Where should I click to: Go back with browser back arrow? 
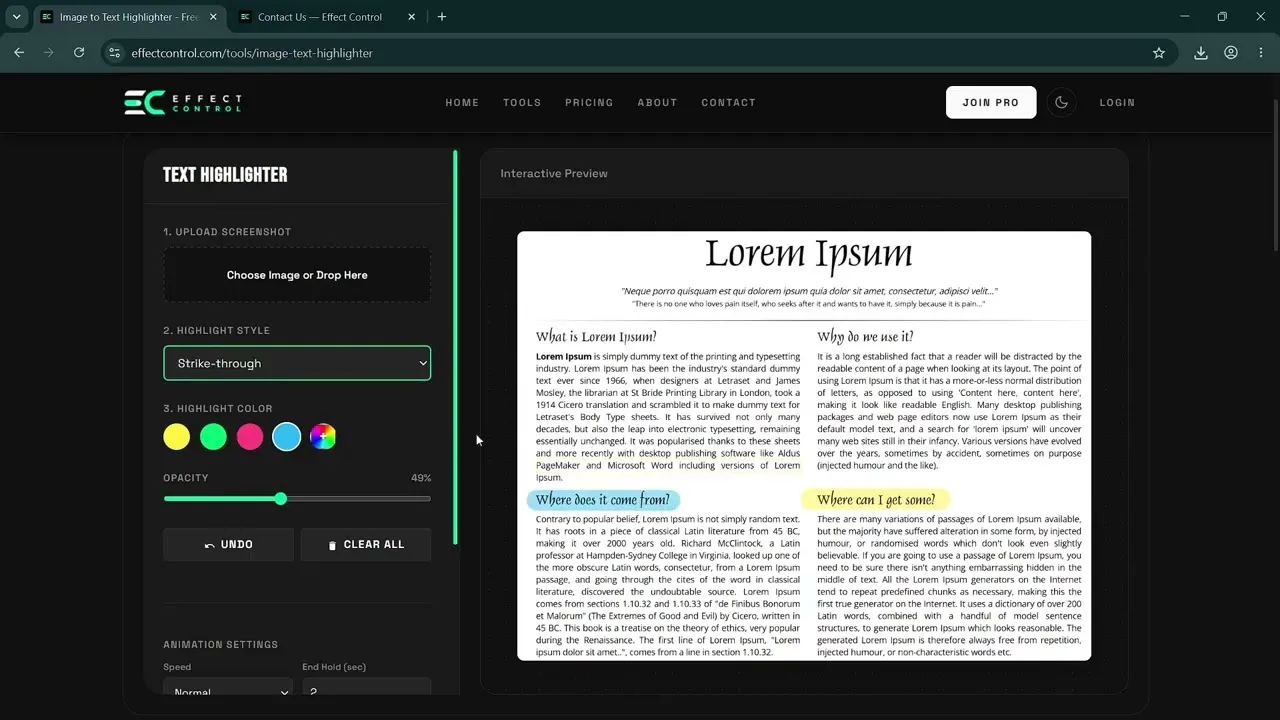tap(19, 53)
